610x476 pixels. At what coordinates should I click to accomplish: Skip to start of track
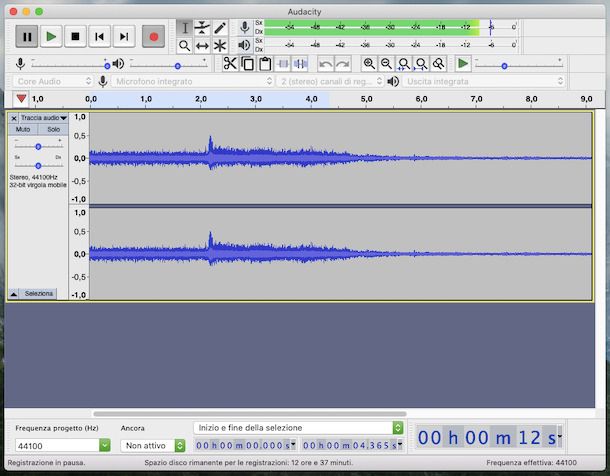(100, 37)
